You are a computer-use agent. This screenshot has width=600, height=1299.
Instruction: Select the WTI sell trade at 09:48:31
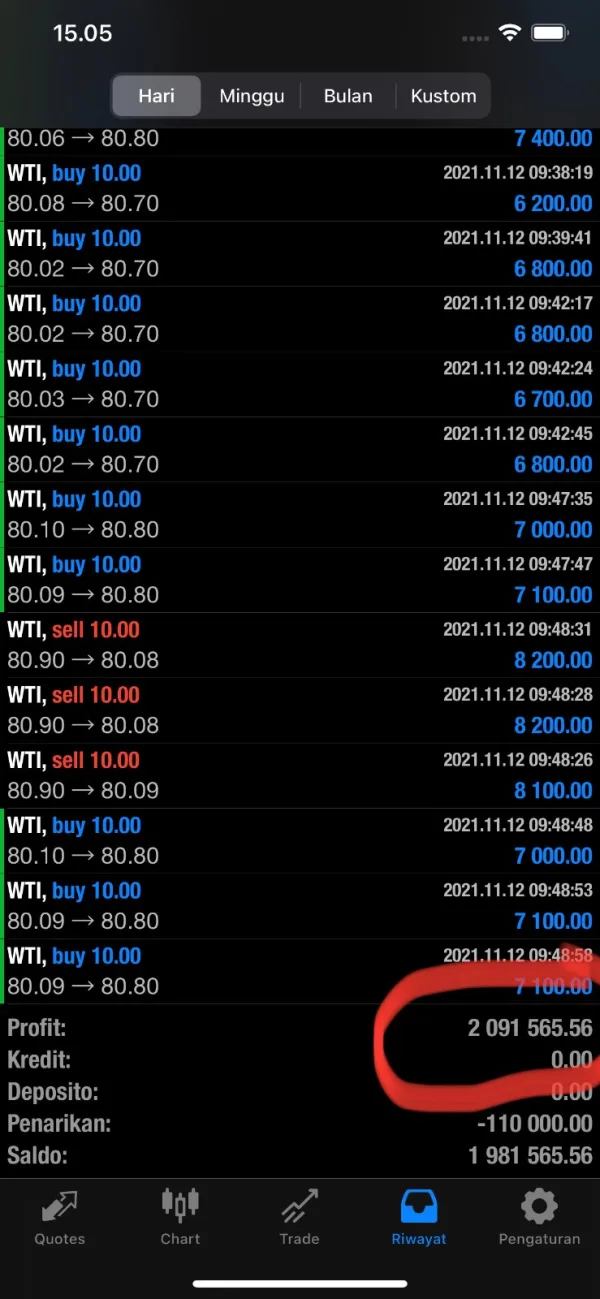pos(300,645)
